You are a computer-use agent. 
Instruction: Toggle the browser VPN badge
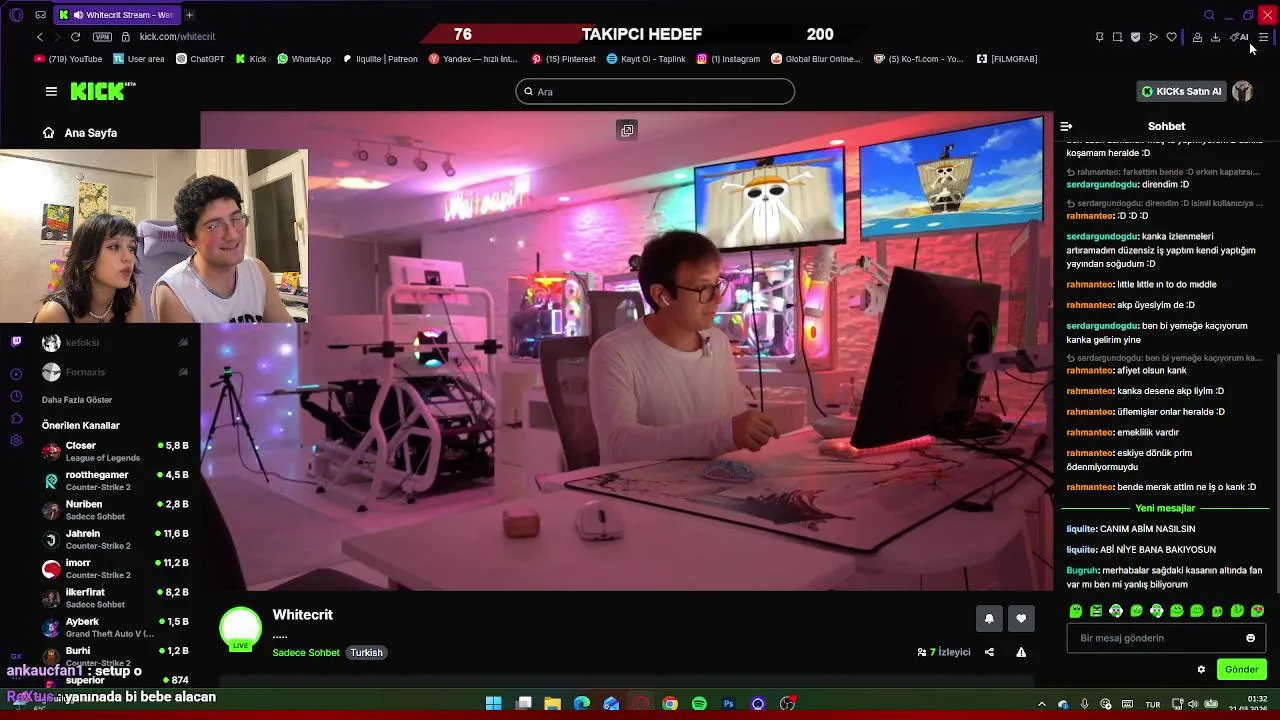102,36
